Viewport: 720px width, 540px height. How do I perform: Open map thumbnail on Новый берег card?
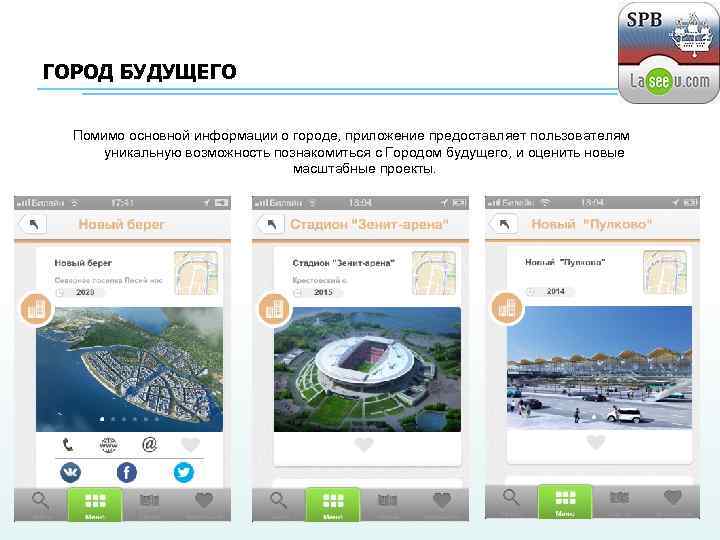coord(196,273)
